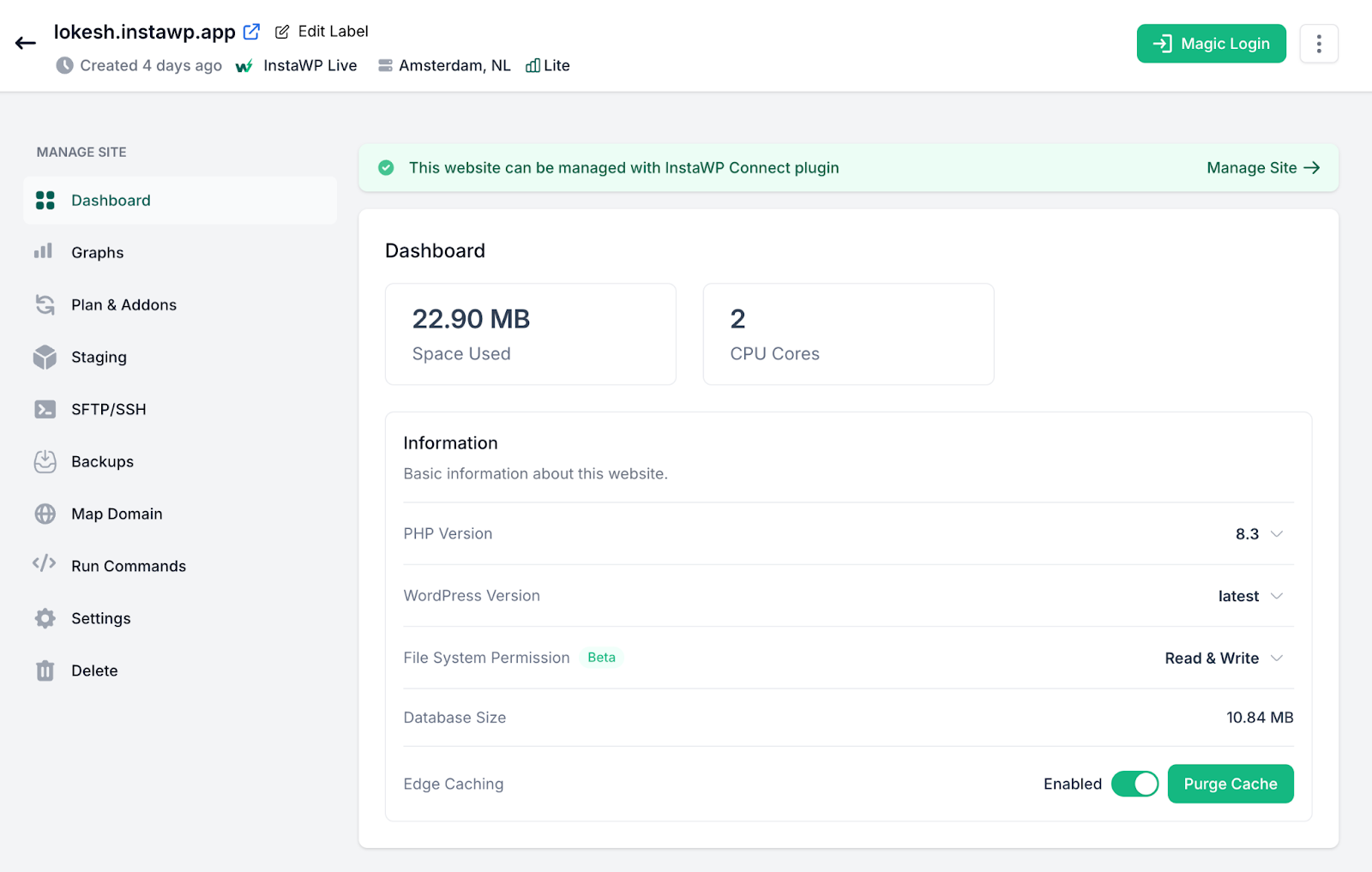Open the PHP Version 8.3 dropdown
Image resolution: width=1372 pixels, height=872 pixels.
pyautogui.click(x=1259, y=534)
